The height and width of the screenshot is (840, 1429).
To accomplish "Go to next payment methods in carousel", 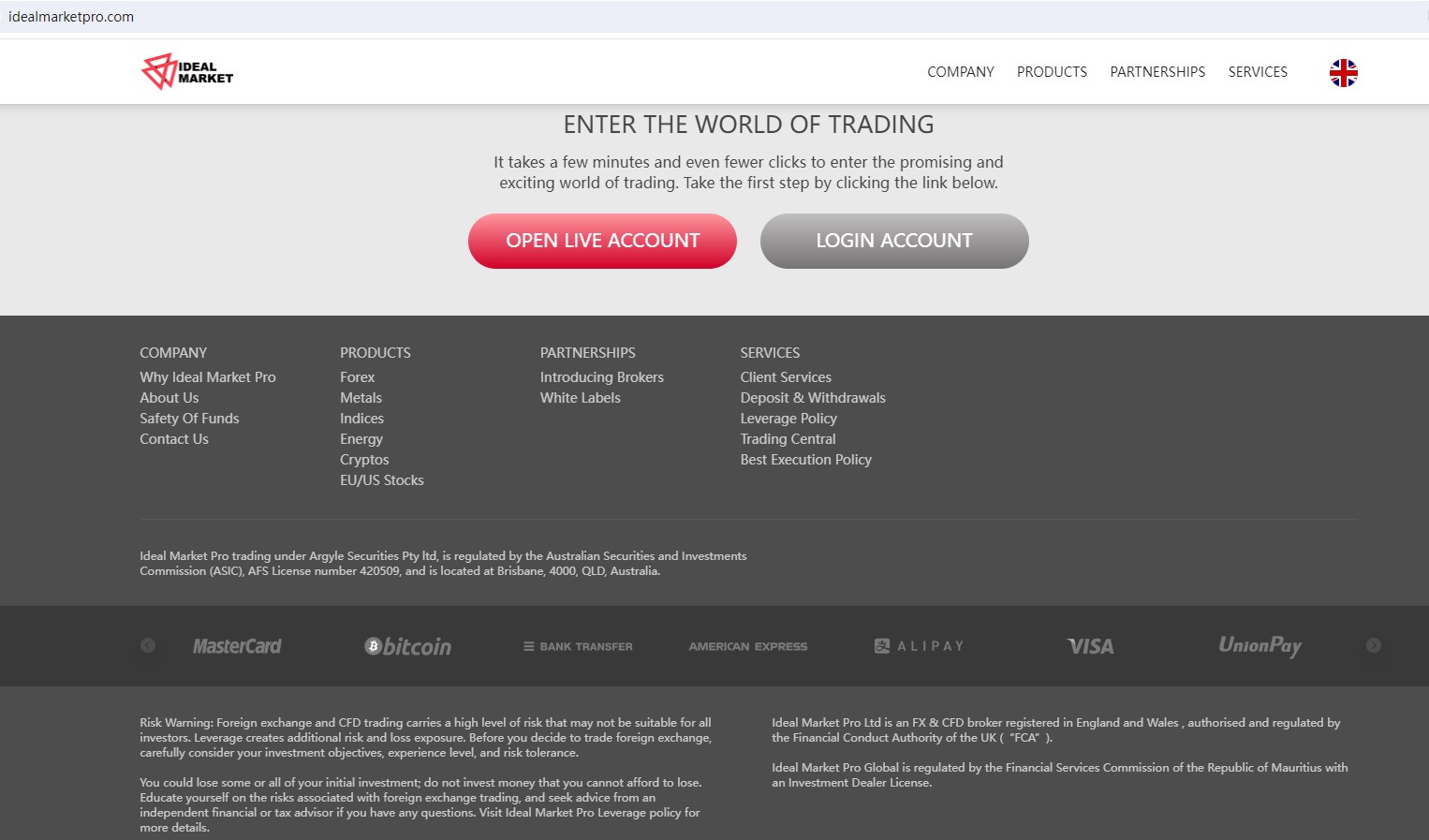I will point(1374,645).
